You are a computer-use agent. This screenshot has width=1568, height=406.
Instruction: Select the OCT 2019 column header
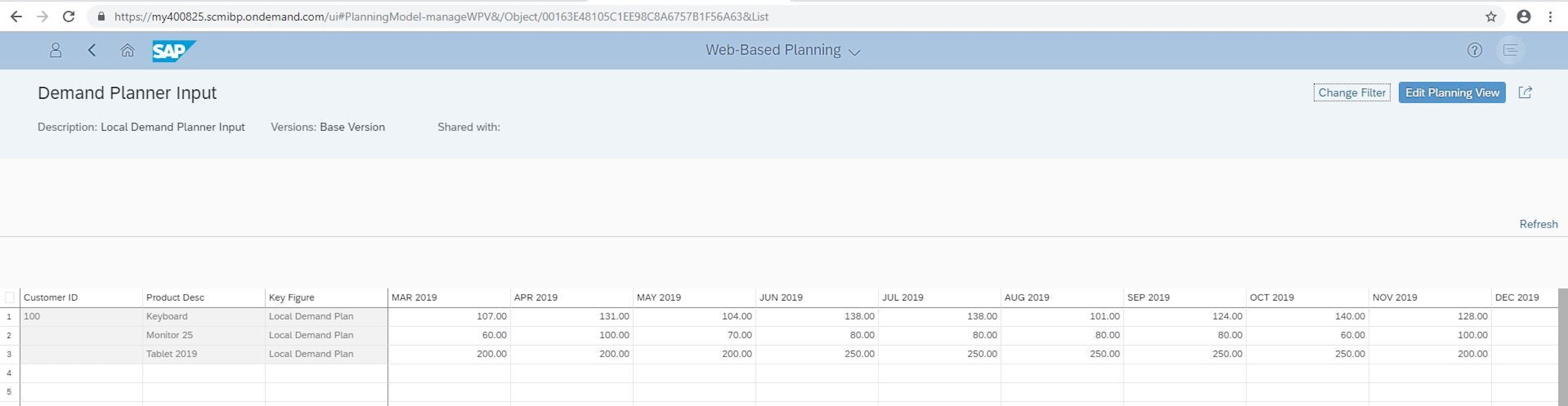tap(1307, 297)
